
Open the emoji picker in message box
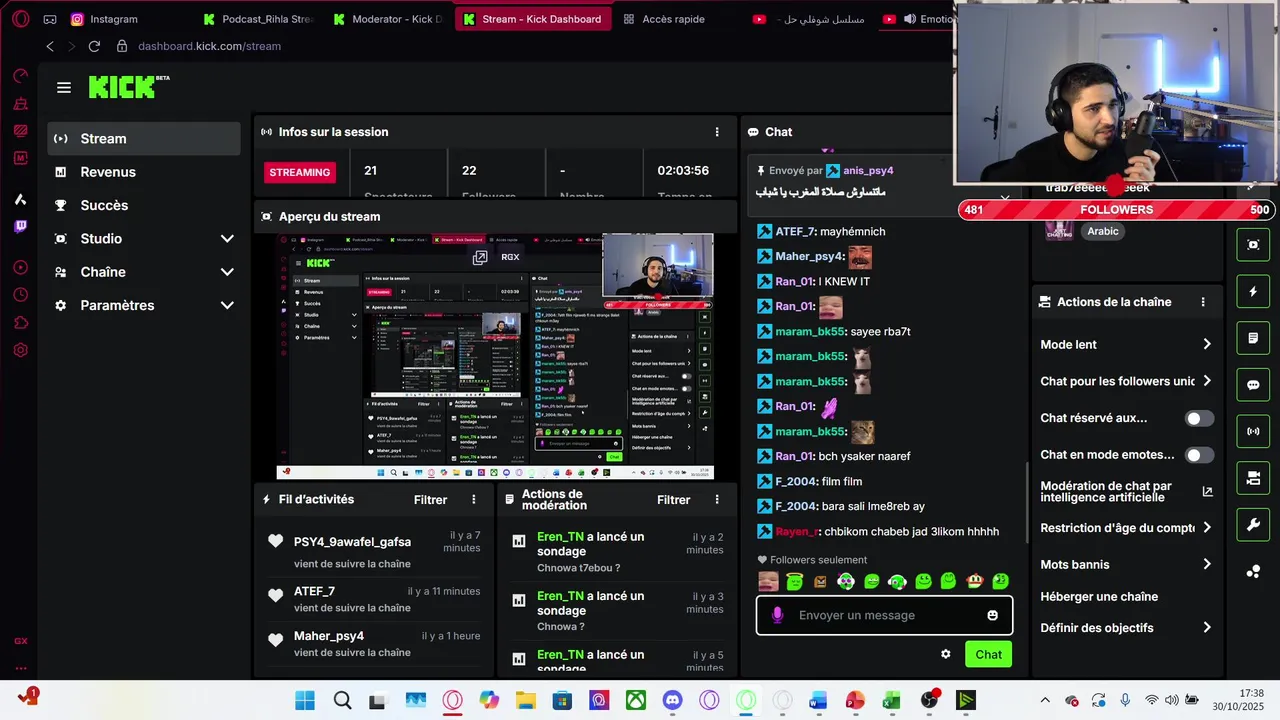click(992, 615)
